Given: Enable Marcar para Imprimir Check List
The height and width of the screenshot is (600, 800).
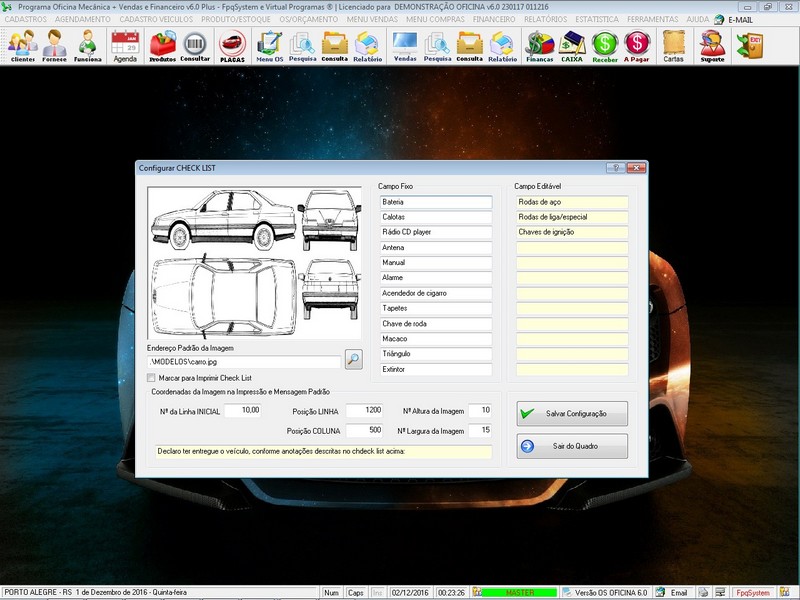Looking at the screenshot, I should coord(151,378).
